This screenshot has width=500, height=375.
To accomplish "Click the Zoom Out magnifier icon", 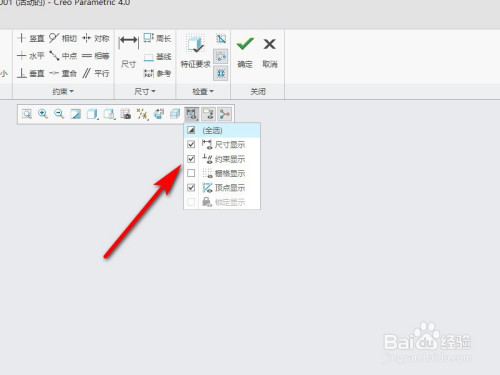I will (59, 114).
